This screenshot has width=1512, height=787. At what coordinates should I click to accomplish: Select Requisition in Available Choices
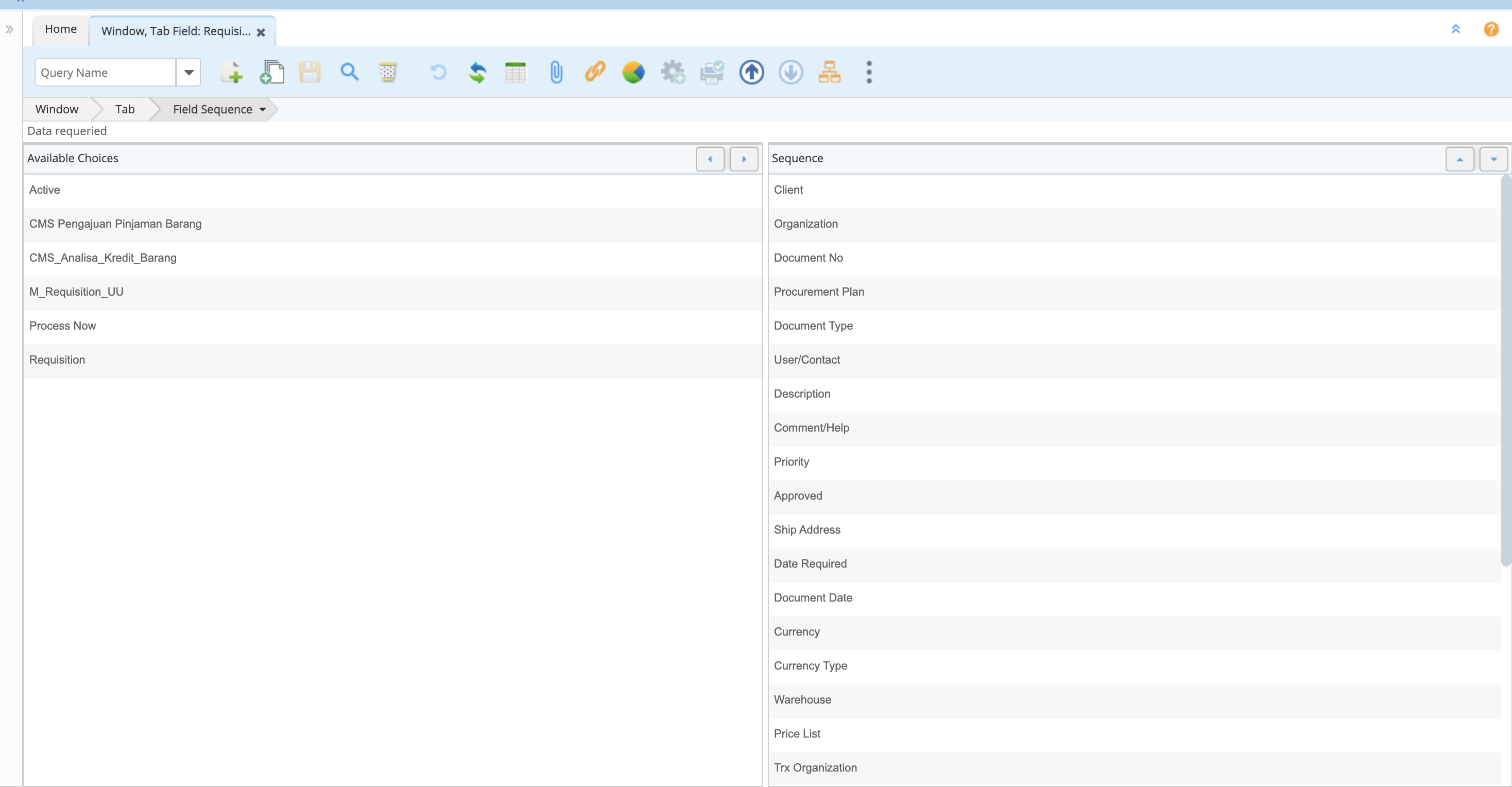coord(392,361)
